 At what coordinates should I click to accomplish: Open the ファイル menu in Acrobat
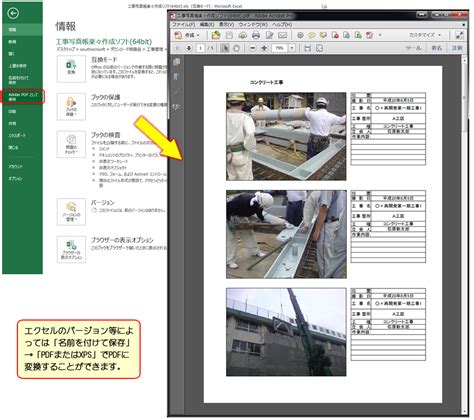183,25
